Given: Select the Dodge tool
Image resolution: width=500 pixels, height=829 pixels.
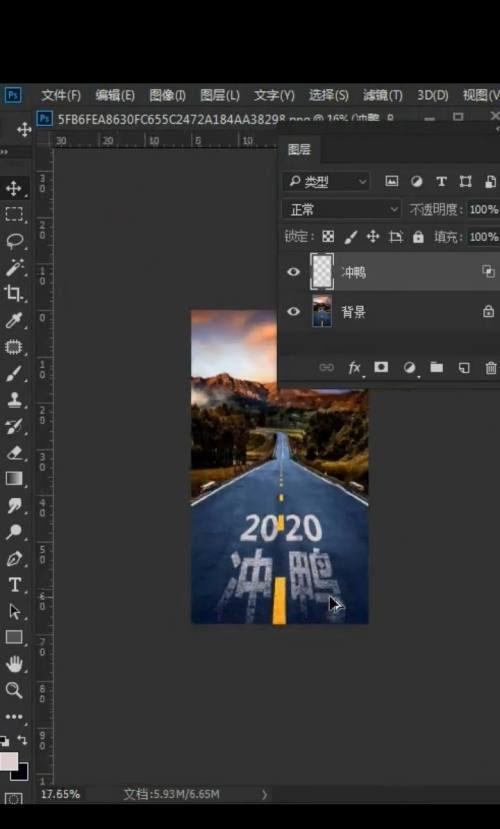Looking at the screenshot, I should [14, 531].
